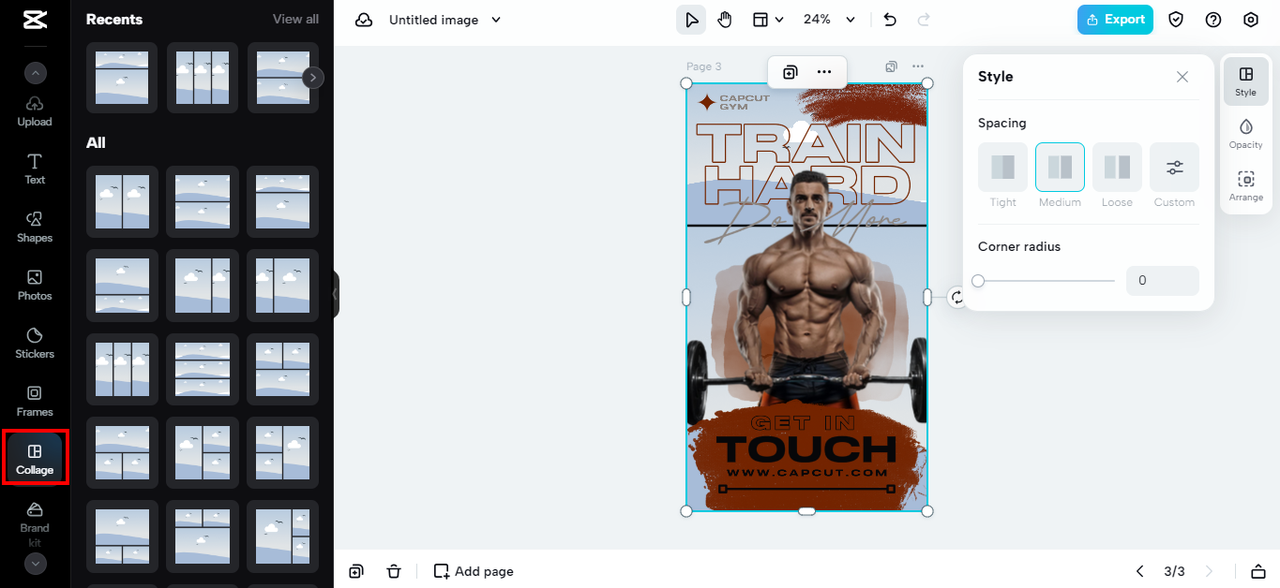1280x588 pixels.
Task: Go to the previous page arrow
Action: coord(1140,571)
